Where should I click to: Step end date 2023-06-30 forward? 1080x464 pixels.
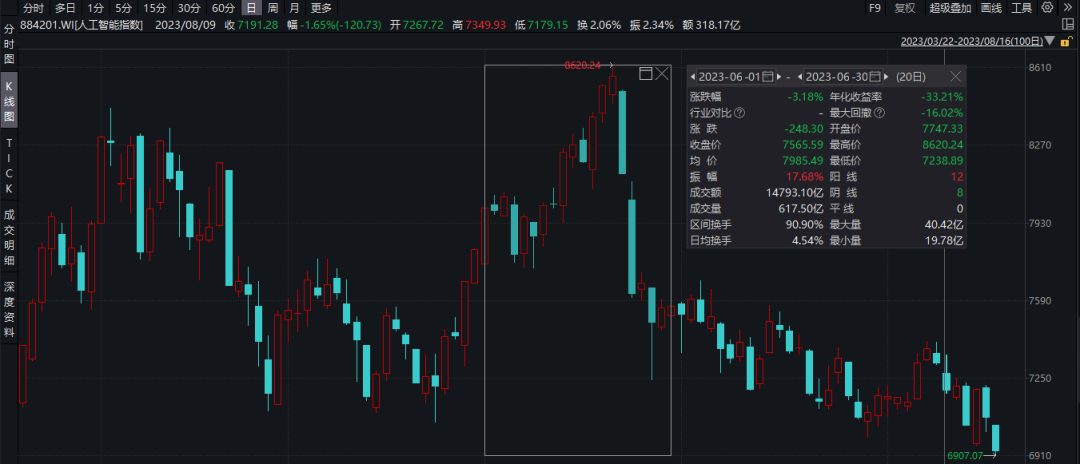[886, 76]
